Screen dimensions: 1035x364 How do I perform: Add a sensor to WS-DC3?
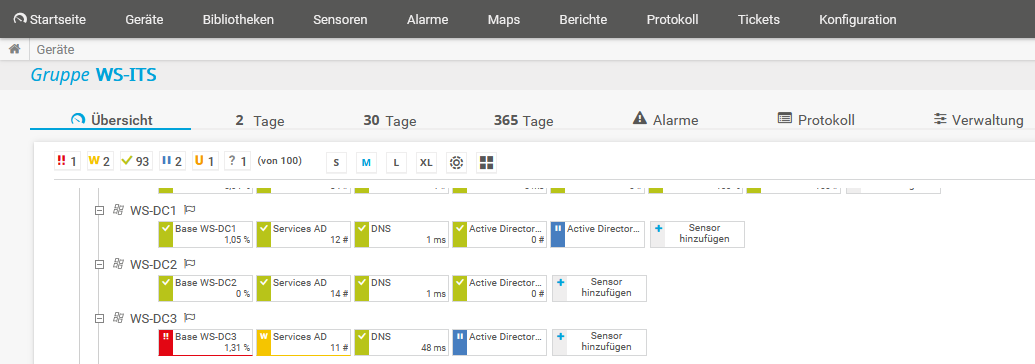coord(599,342)
